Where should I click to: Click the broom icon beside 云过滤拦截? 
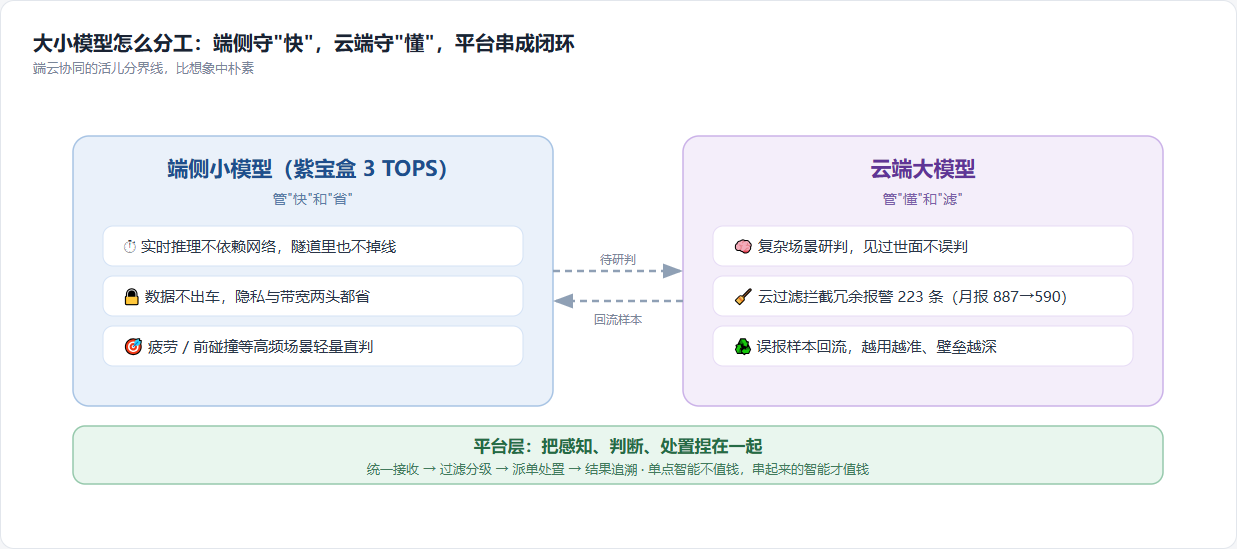[x=742, y=297]
